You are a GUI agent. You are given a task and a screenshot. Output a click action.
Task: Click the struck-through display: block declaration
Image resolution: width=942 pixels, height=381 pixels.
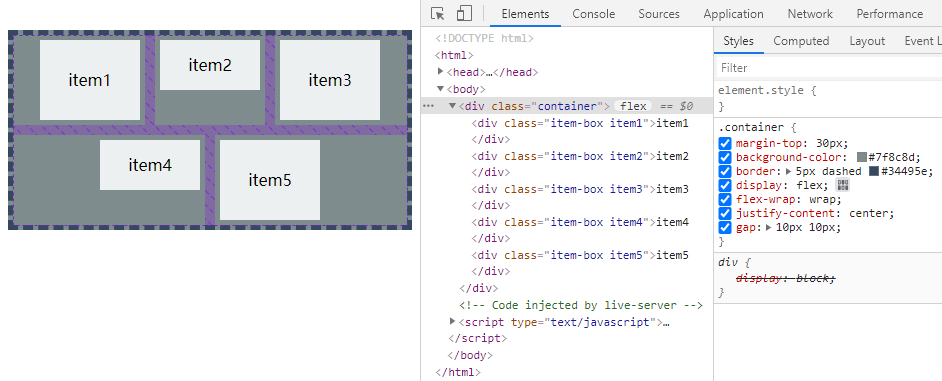[786, 278]
